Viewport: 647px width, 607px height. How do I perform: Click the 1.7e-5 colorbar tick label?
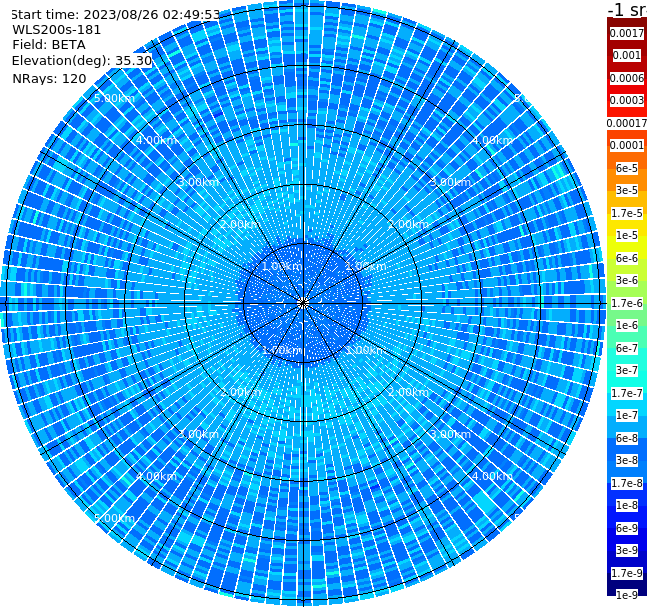coord(627,213)
